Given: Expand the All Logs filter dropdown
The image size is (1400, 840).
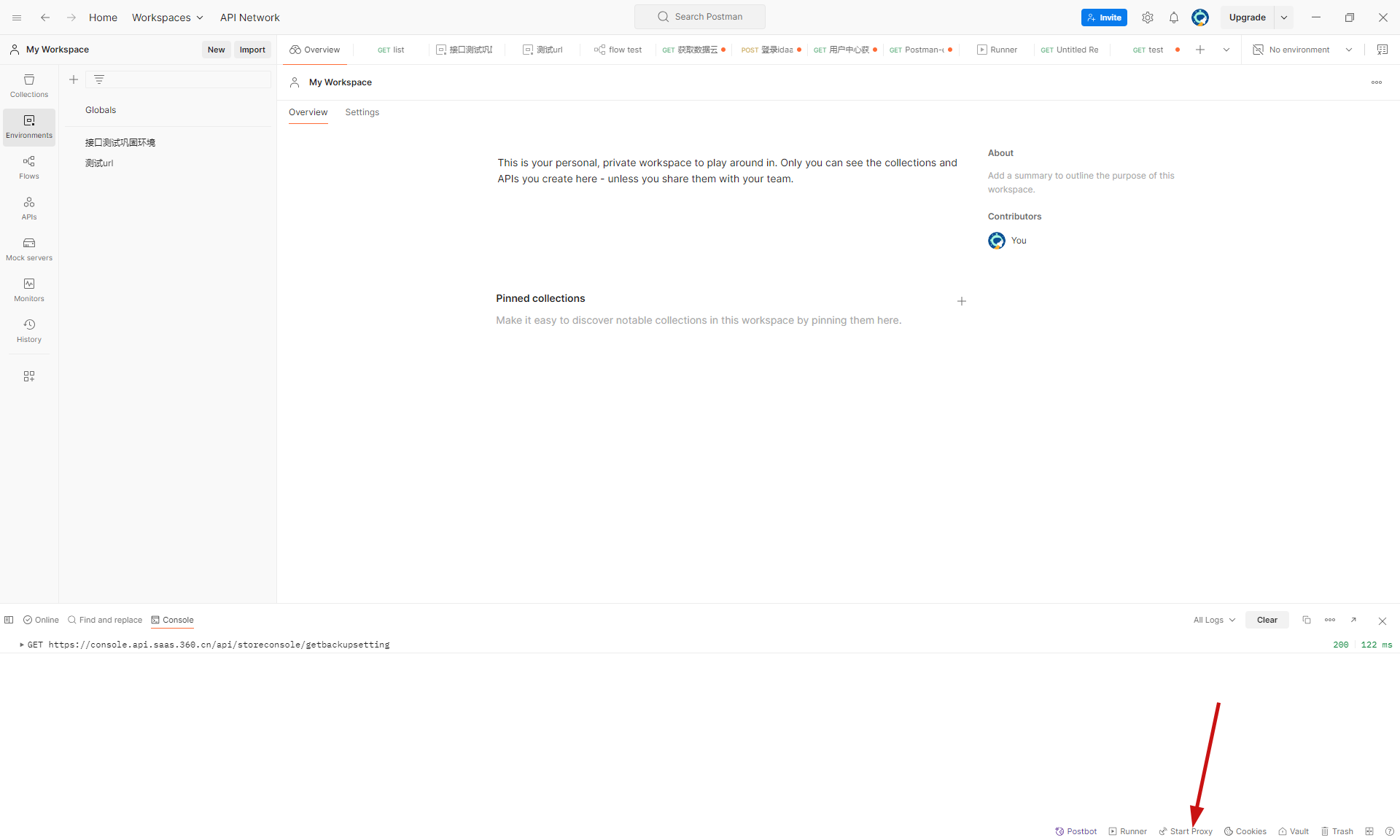Looking at the screenshot, I should [1214, 620].
